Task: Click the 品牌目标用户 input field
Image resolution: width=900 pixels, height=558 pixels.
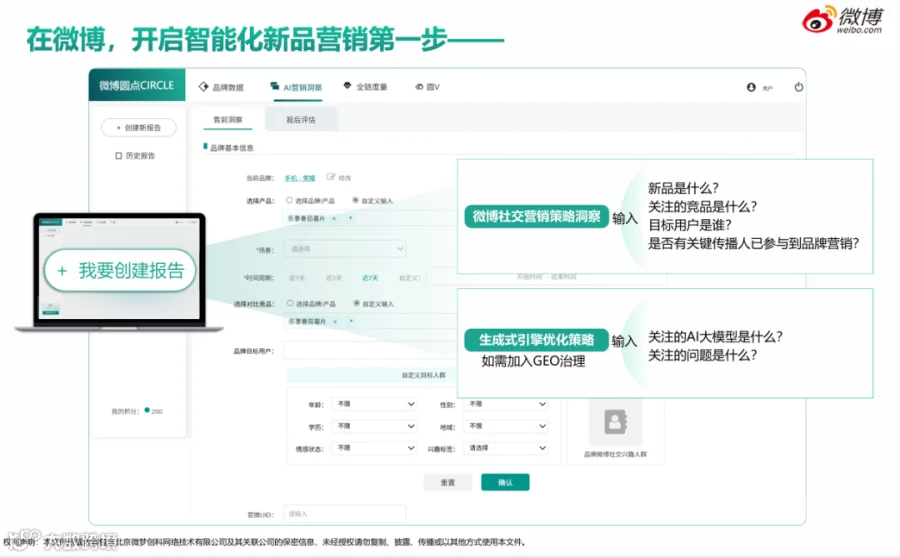Action: click(x=370, y=351)
